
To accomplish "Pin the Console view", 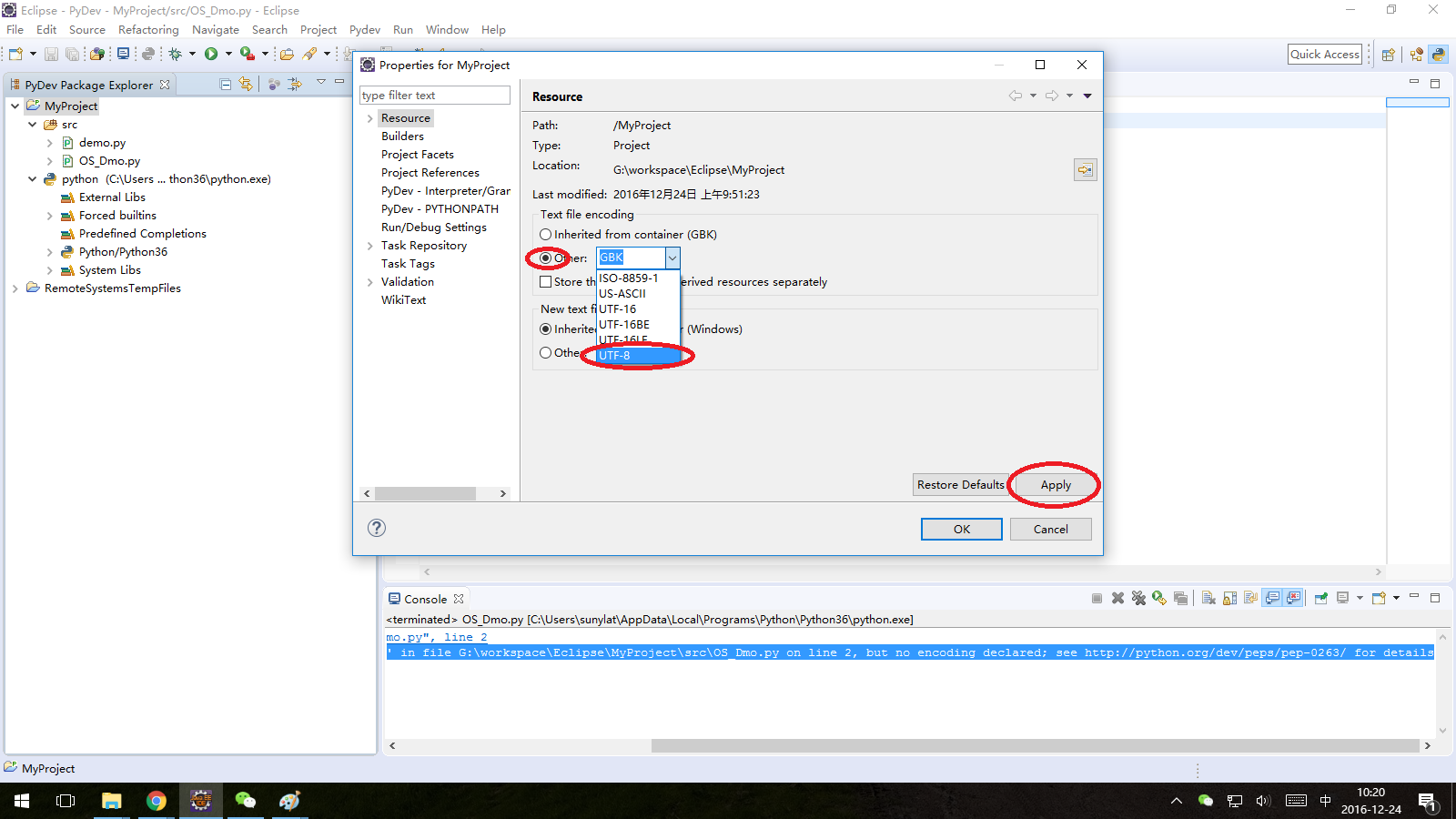I will click(1320, 598).
